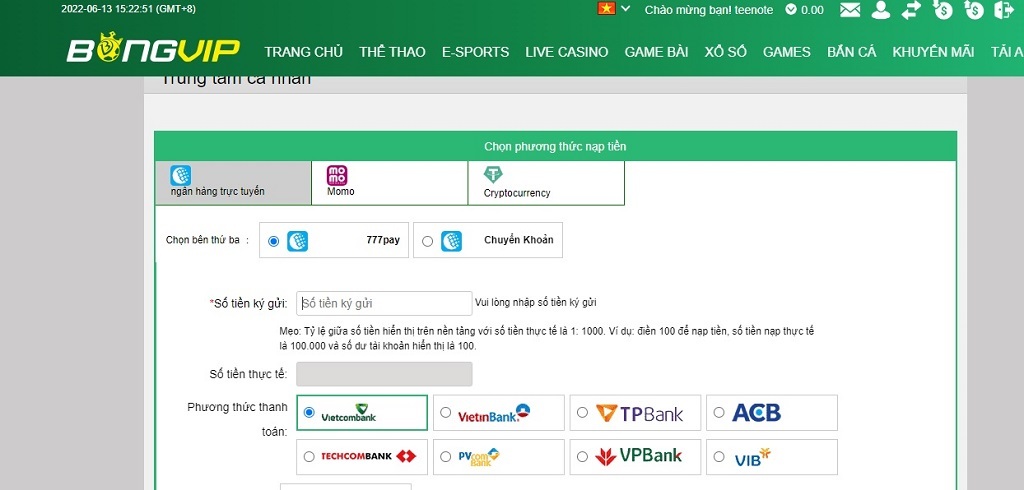This screenshot has height=490, width=1024.
Task: Click the balance refresh icon beside 0.00
Action: coord(791,10)
